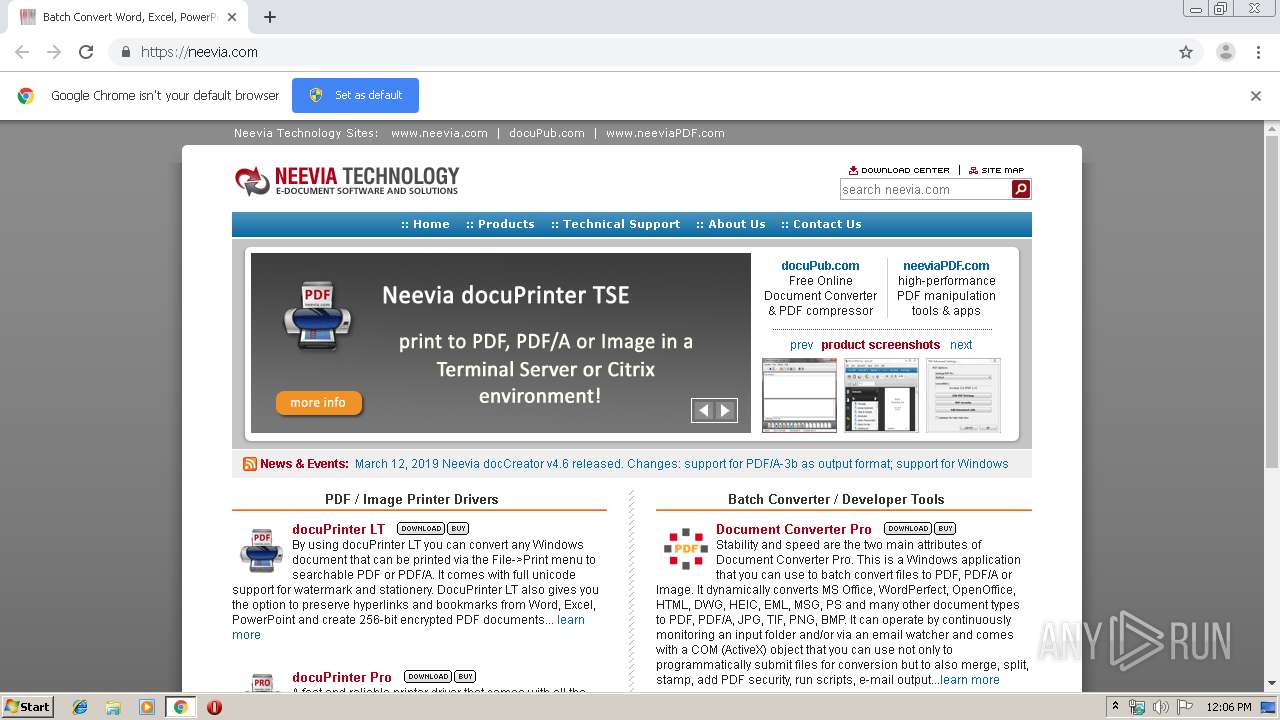Open the docuPrinter Pro title link
Image resolution: width=1280 pixels, height=720 pixels.
point(342,677)
